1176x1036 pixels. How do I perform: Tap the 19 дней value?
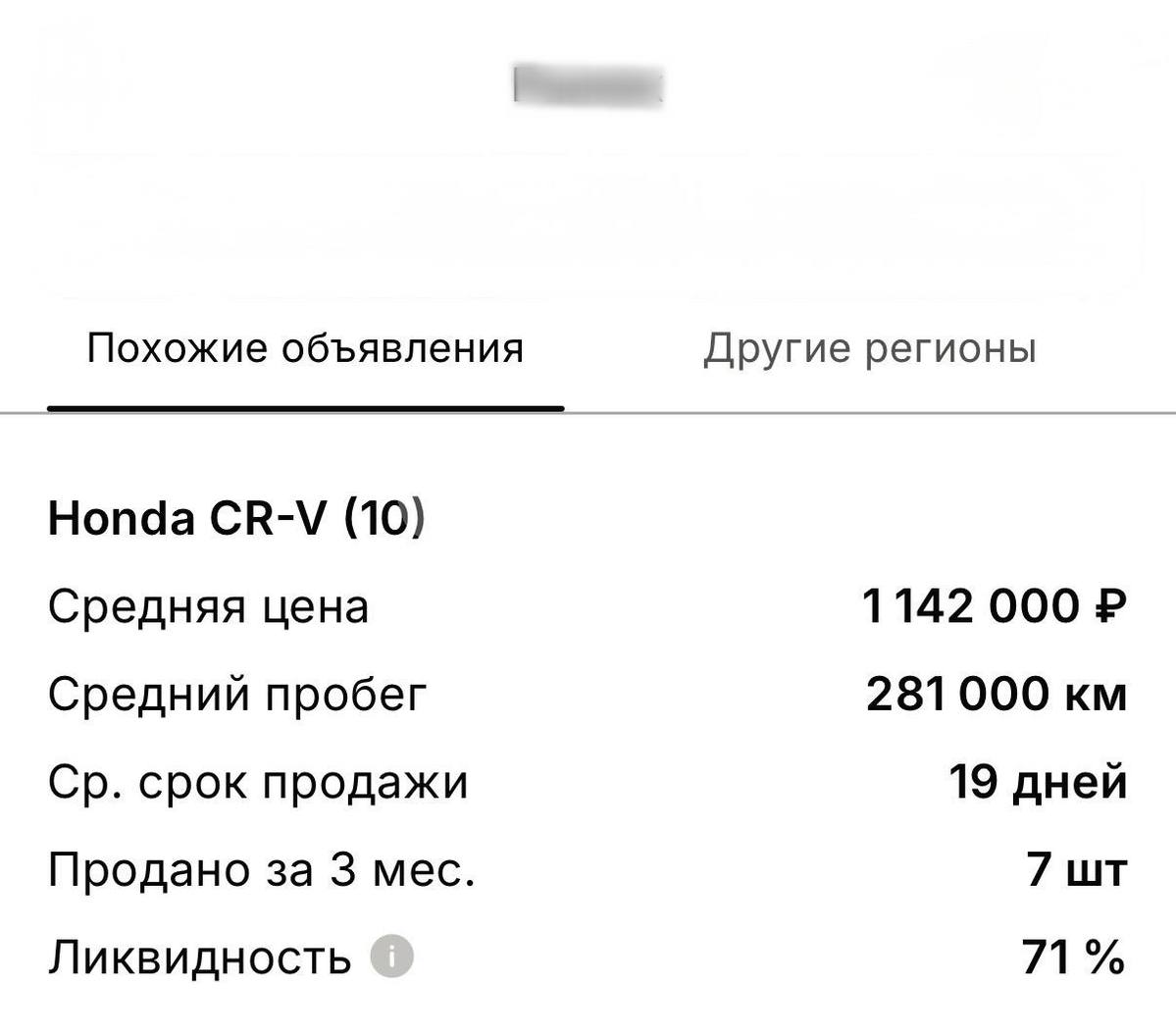(1038, 783)
